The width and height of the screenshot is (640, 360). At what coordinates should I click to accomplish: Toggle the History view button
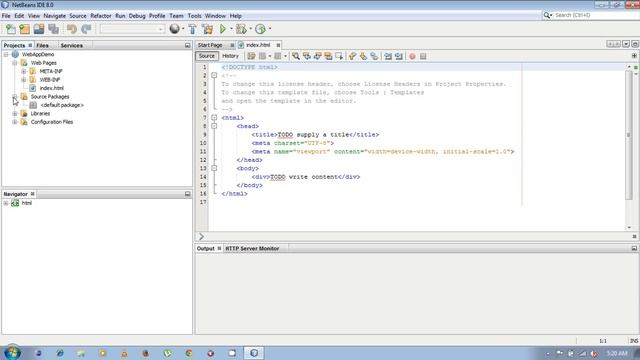tap(230, 56)
